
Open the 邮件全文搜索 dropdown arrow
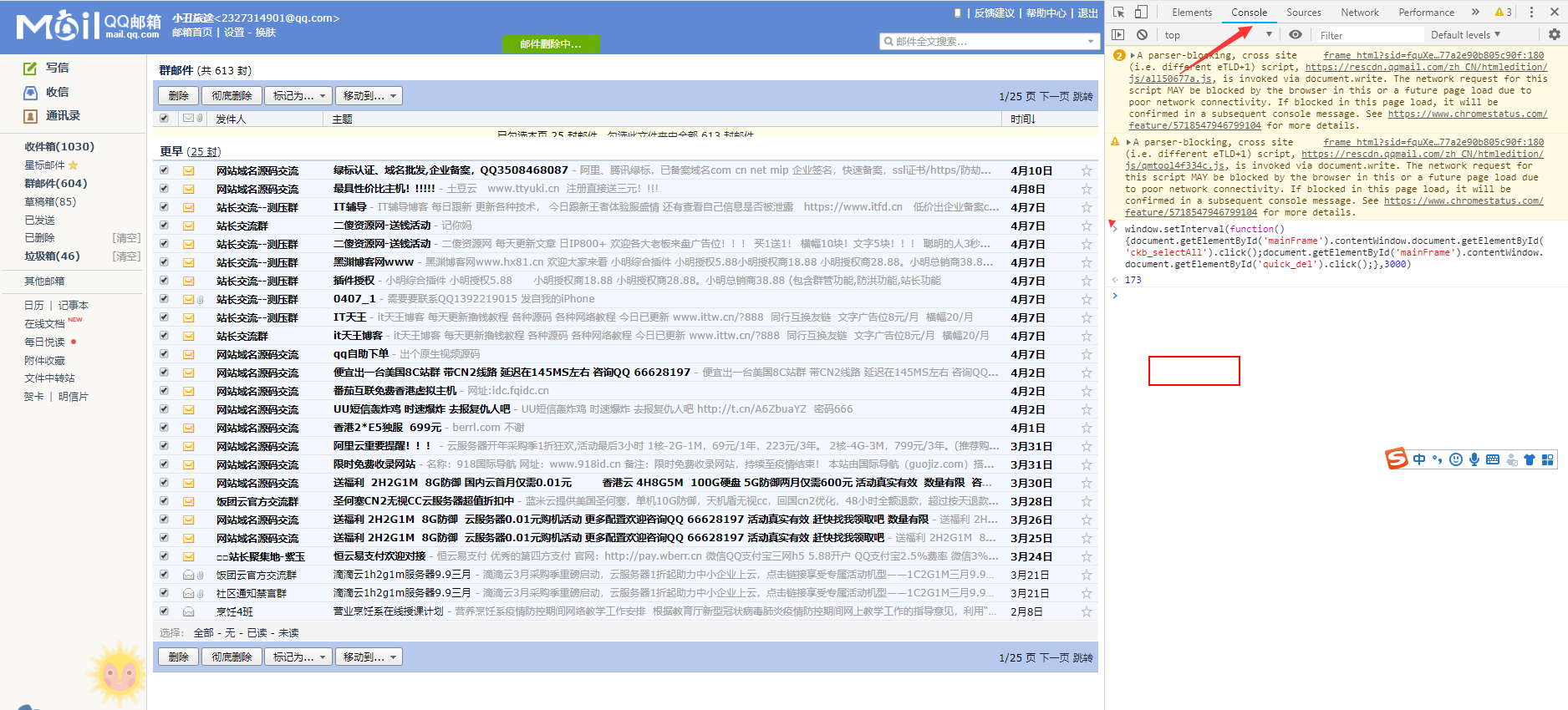[1090, 42]
